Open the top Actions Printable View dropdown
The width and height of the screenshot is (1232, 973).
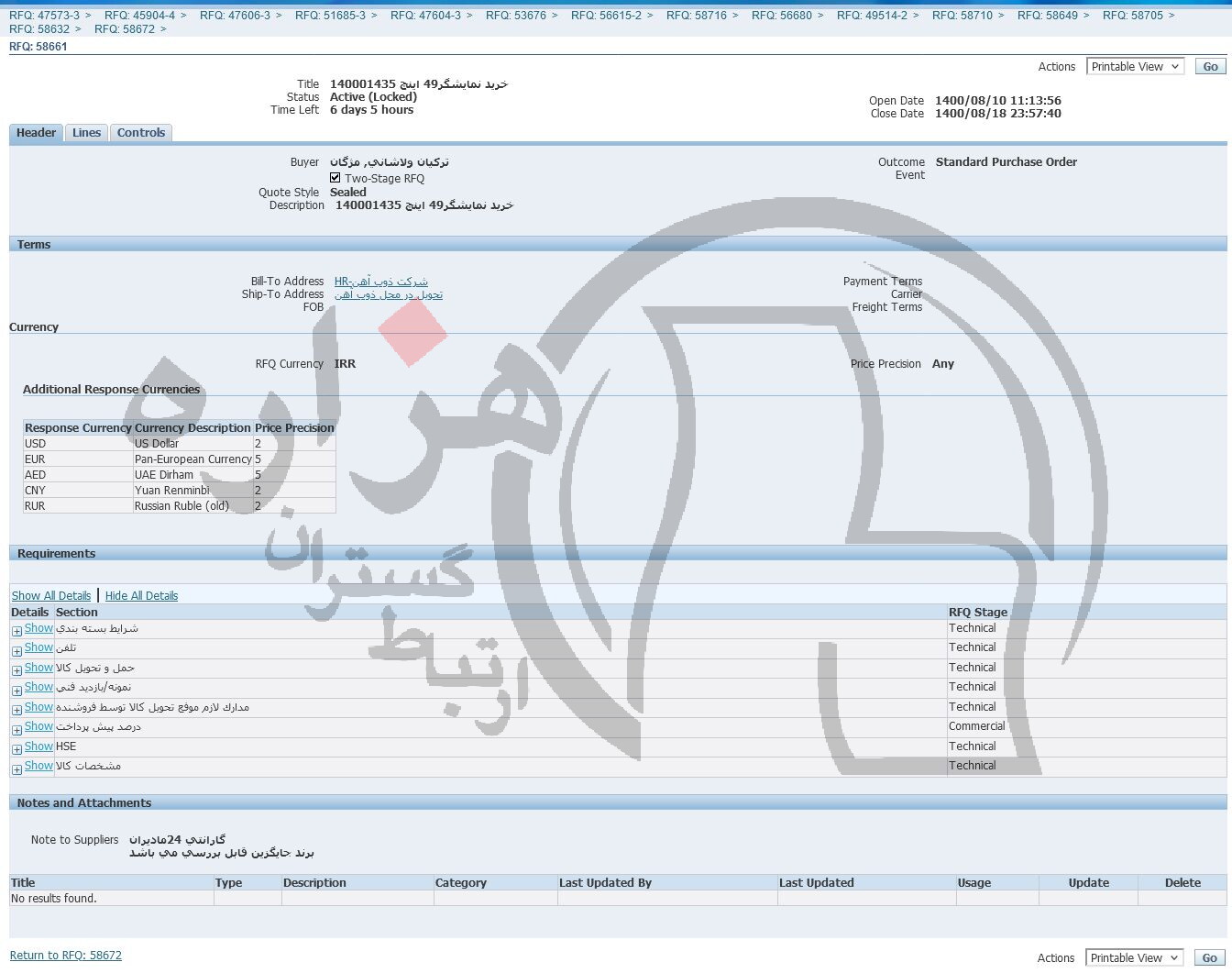click(x=1135, y=67)
